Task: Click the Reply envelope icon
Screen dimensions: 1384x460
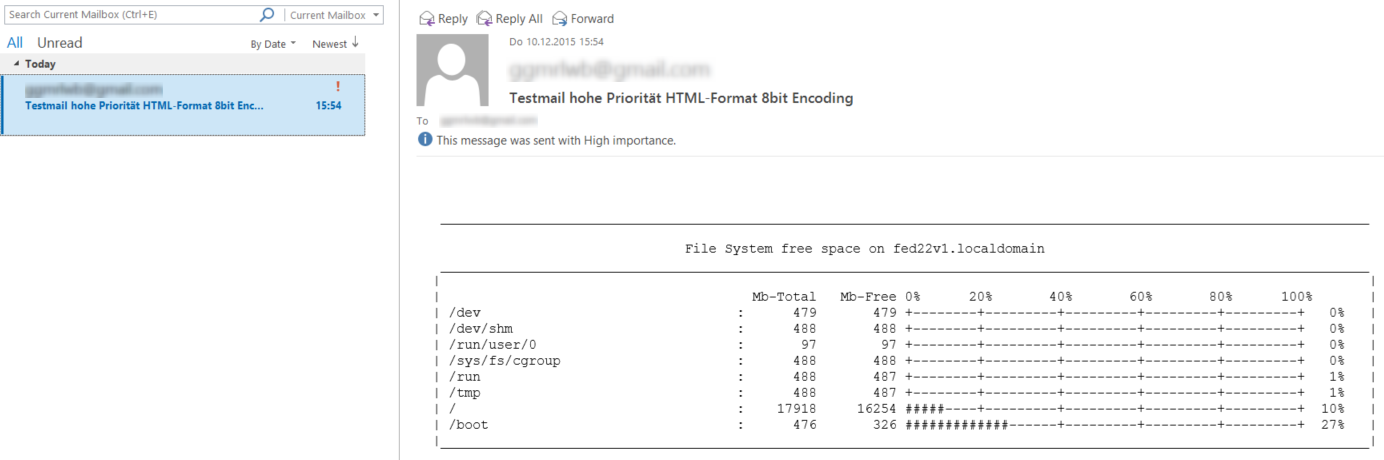Action: tap(427, 19)
